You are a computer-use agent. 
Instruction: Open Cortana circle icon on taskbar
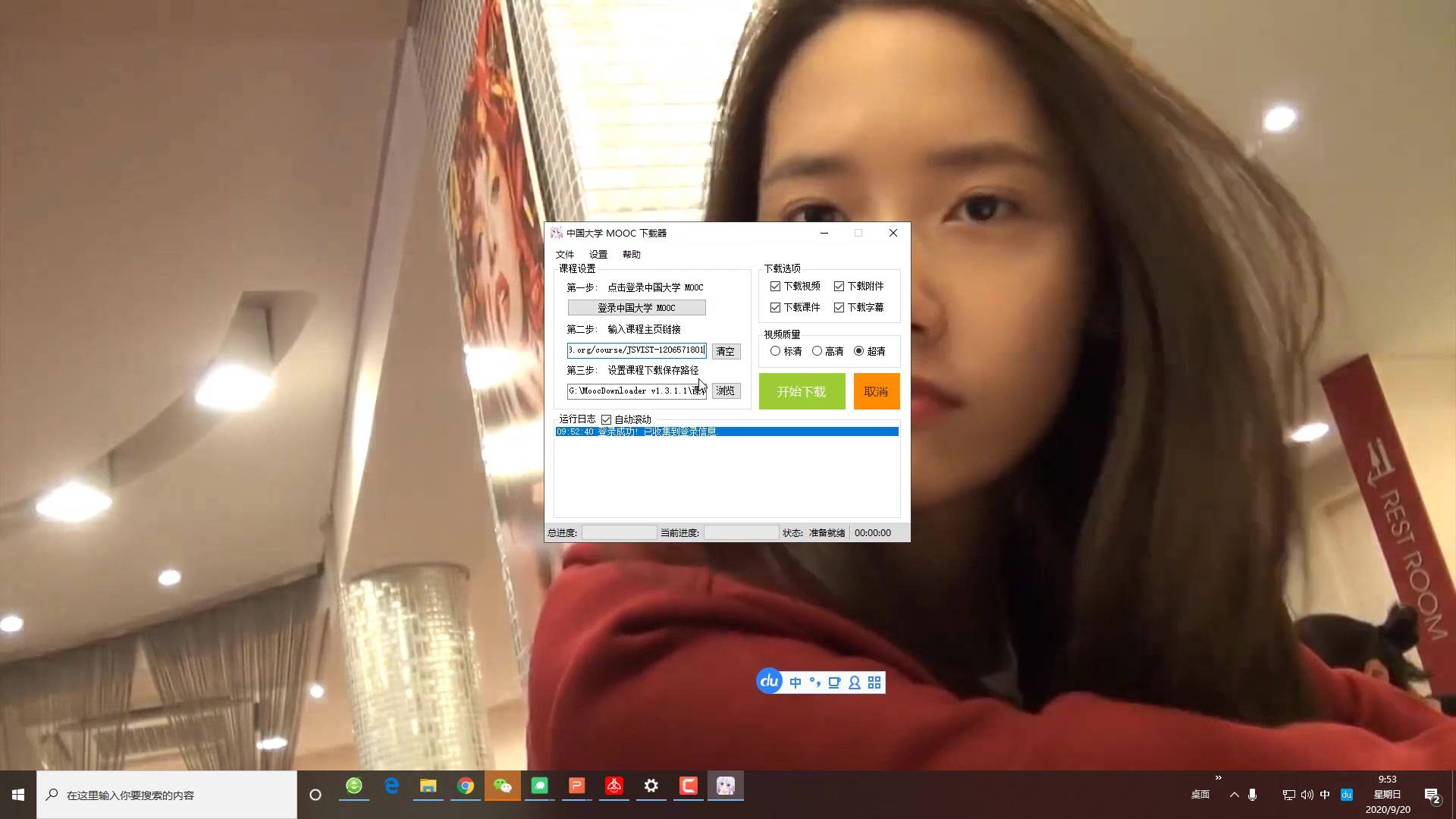coord(315,795)
